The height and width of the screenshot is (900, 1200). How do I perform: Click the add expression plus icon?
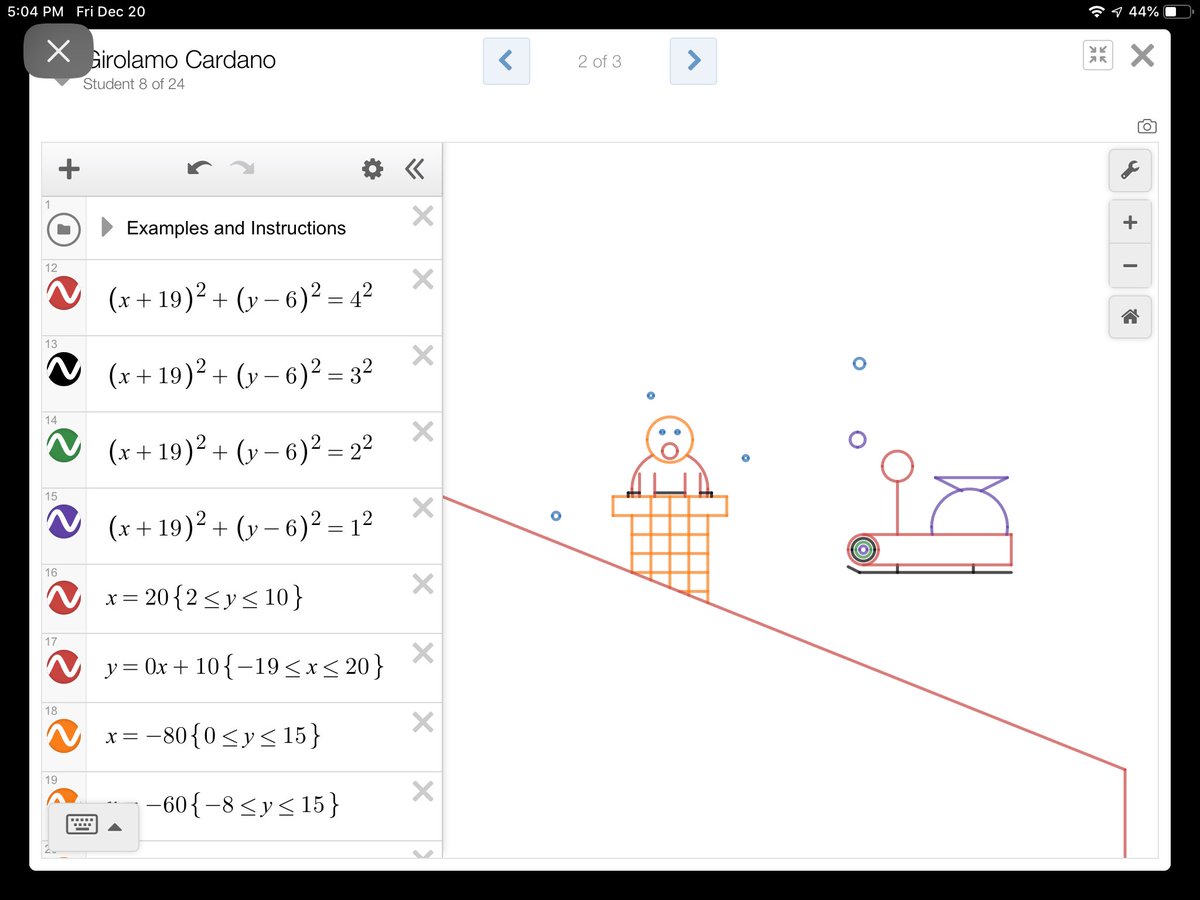coord(68,168)
